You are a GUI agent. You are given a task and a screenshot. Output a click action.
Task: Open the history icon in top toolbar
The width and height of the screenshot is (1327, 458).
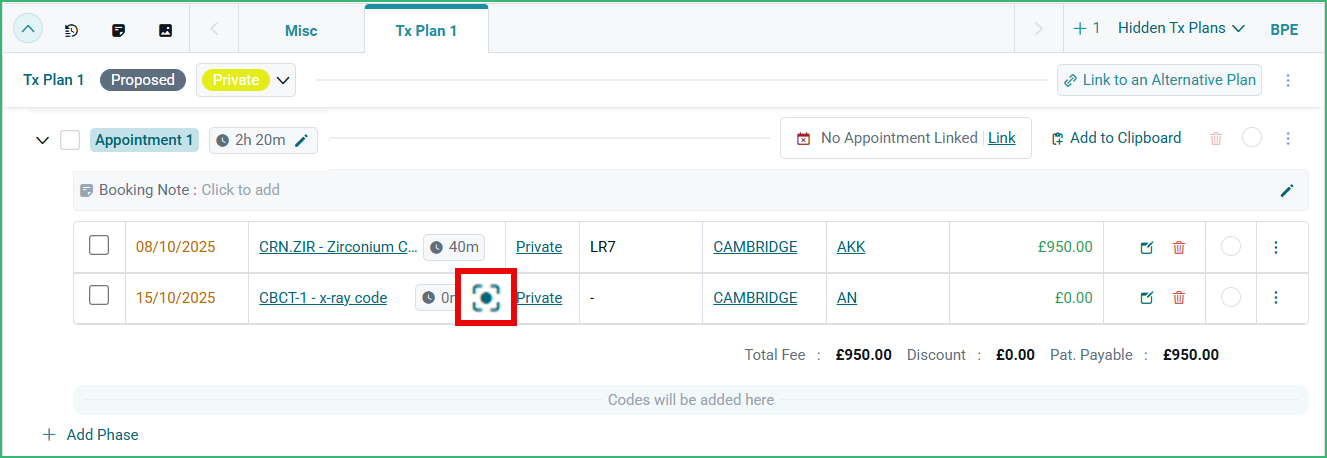(71, 30)
